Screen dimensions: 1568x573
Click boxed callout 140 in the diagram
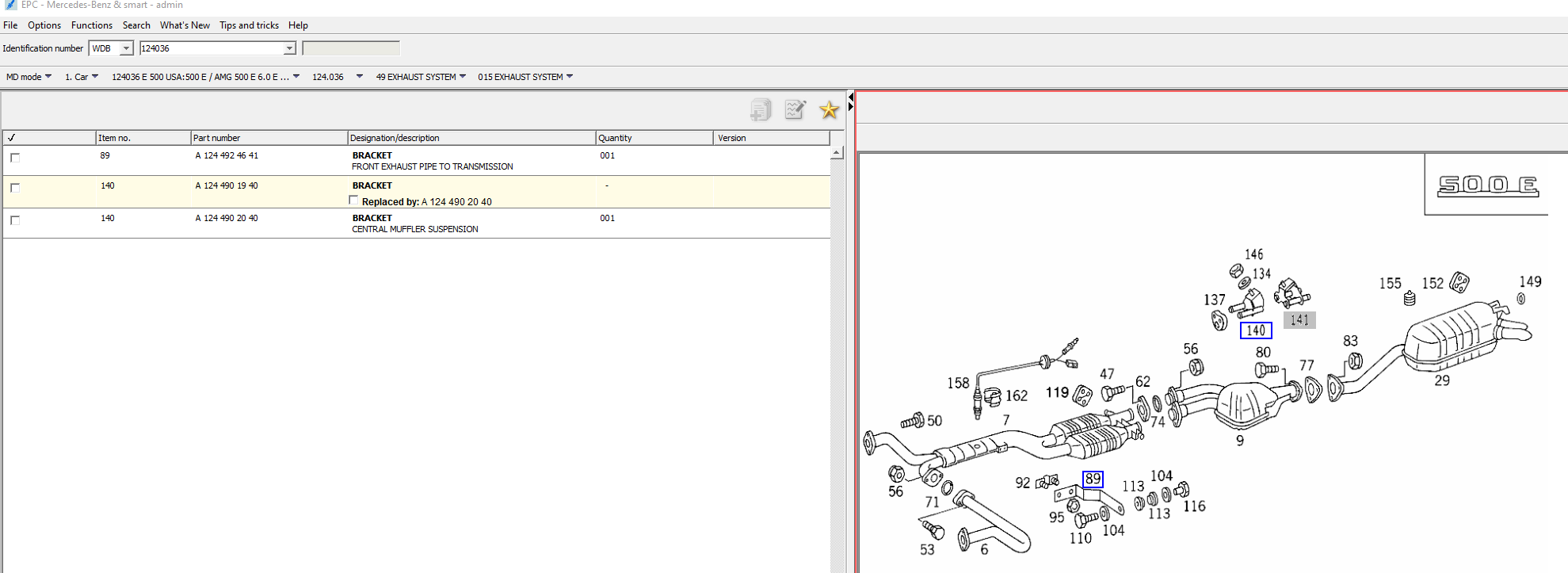1256,330
